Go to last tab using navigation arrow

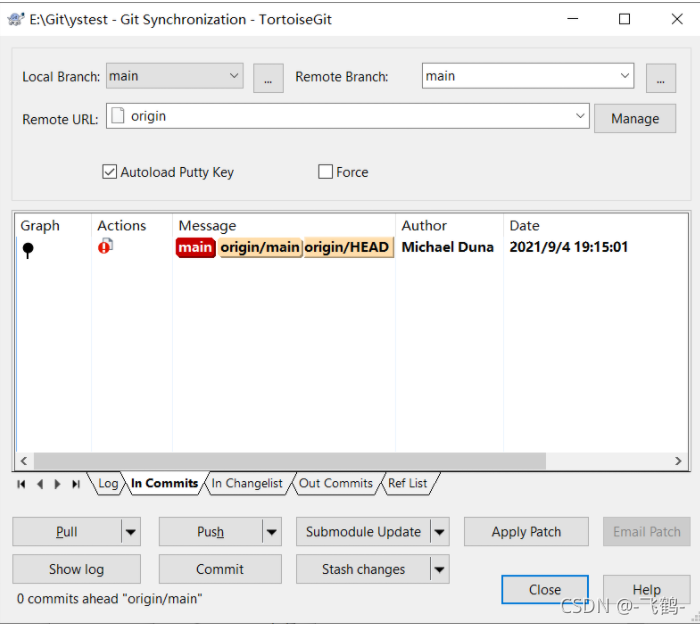tap(76, 484)
